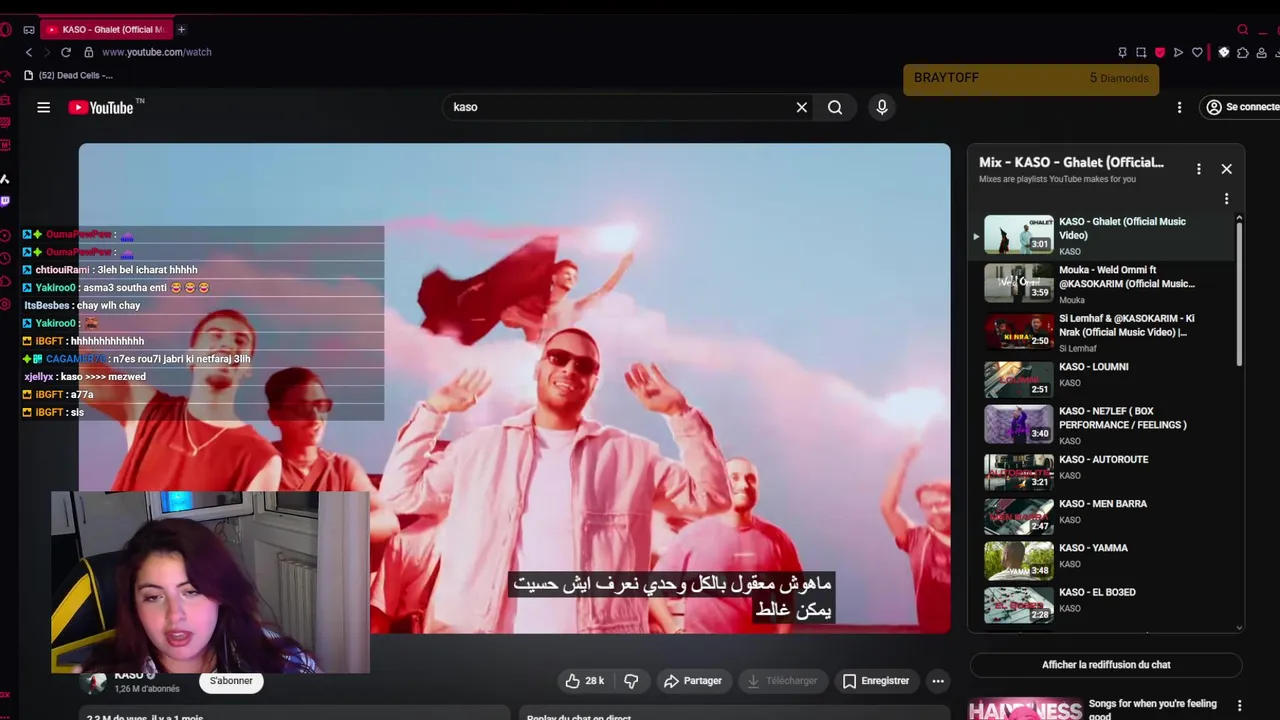Open the KASO channel avatar
Viewport: 1280px width, 720px height.
tap(95, 682)
